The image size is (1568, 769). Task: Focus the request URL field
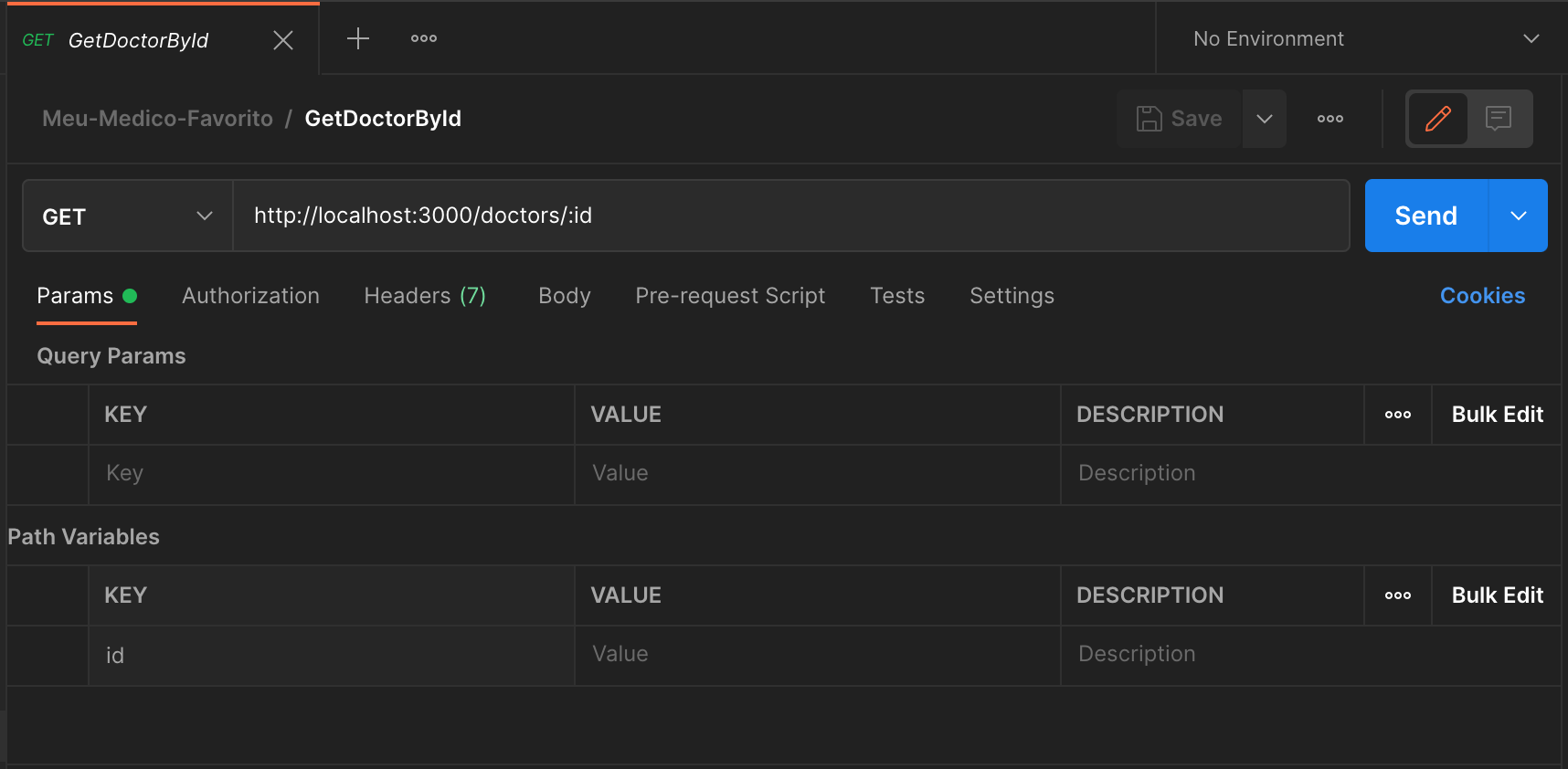coord(791,216)
